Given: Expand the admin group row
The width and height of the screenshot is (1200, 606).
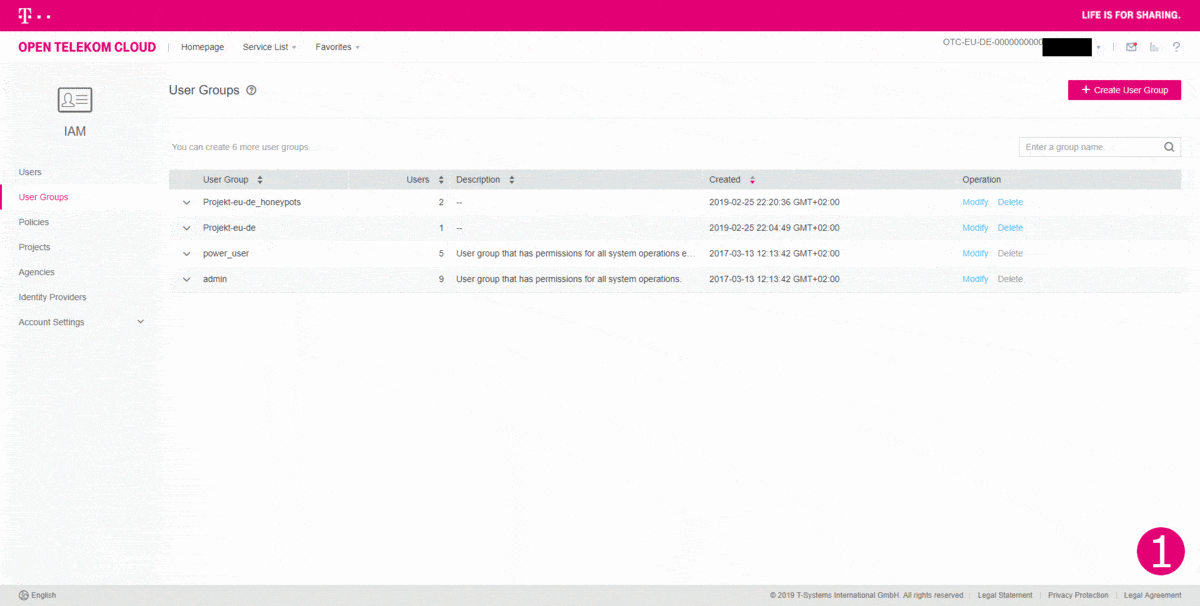Looking at the screenshot, I should 186,279.
